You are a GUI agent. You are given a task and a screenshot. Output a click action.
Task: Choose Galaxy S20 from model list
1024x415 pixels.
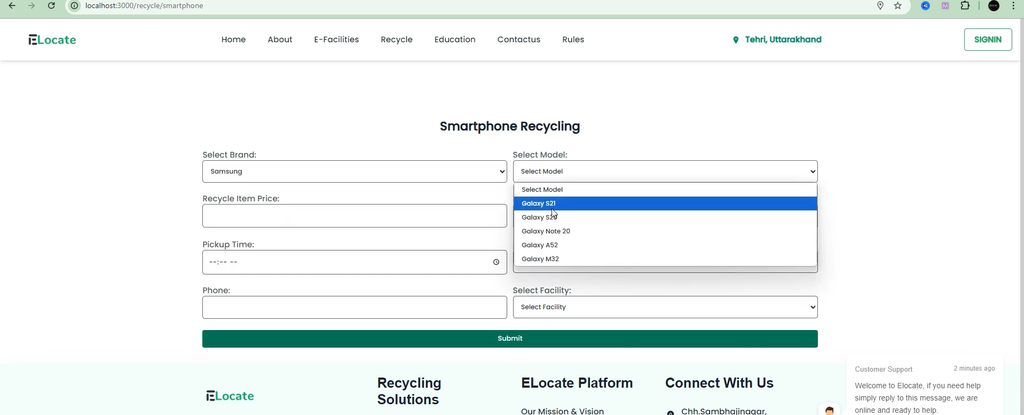[665, 217]
